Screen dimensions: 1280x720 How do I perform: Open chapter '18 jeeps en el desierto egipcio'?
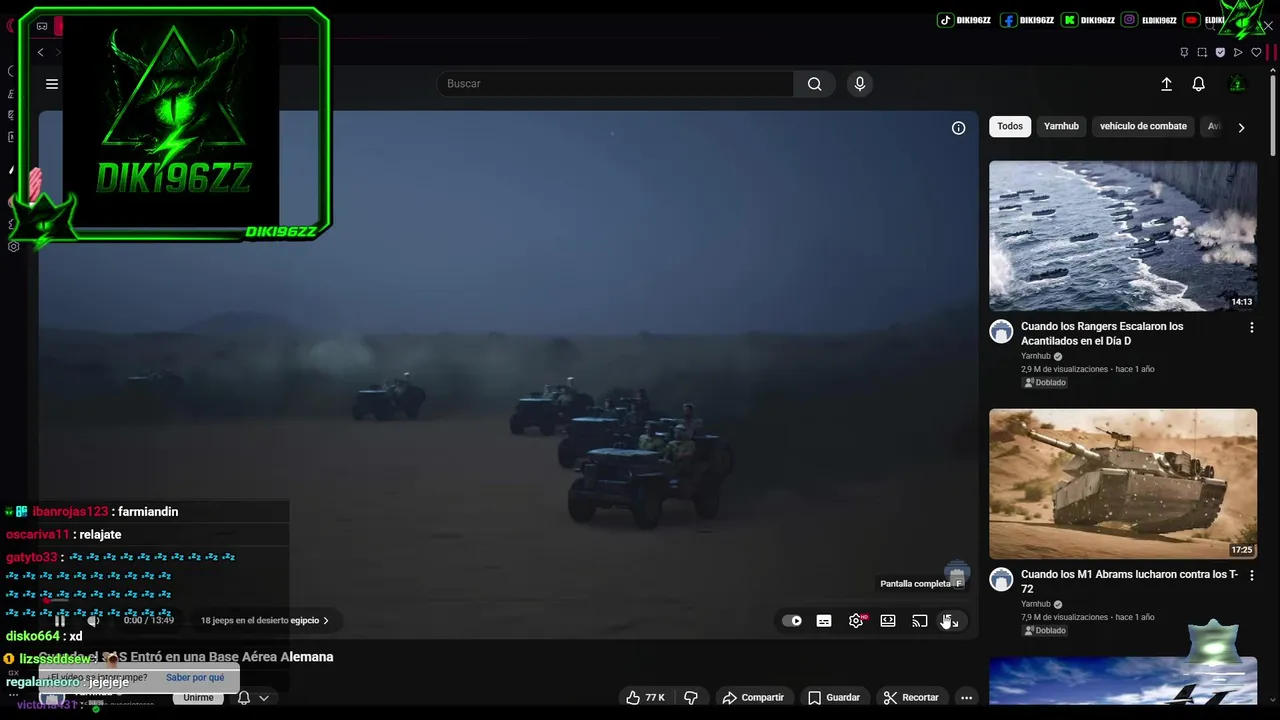point(265,620)
